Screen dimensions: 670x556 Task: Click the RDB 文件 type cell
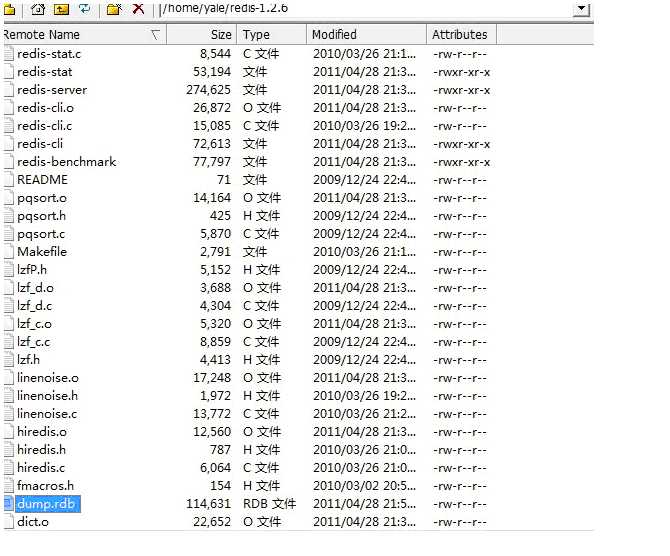point(269,504)
